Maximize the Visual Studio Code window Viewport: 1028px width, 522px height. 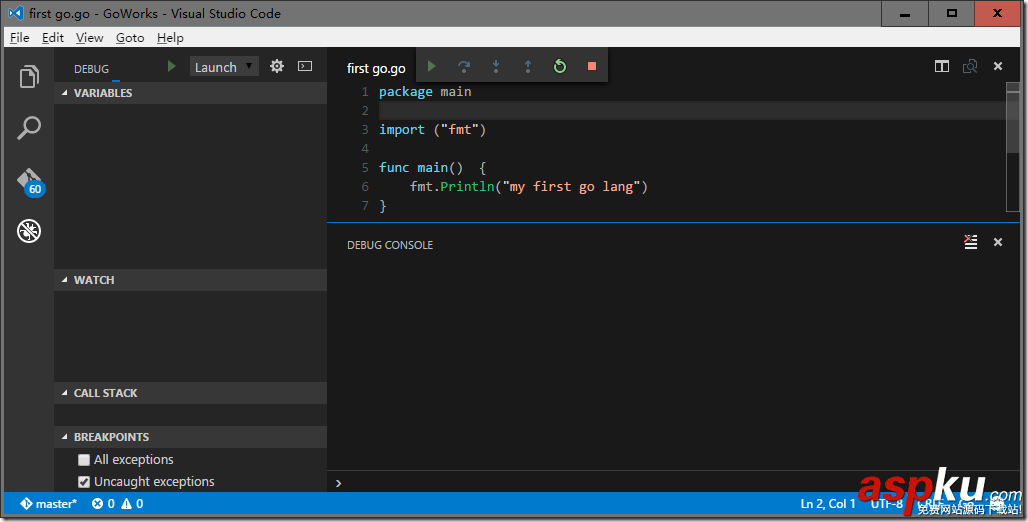pos(951,14)
